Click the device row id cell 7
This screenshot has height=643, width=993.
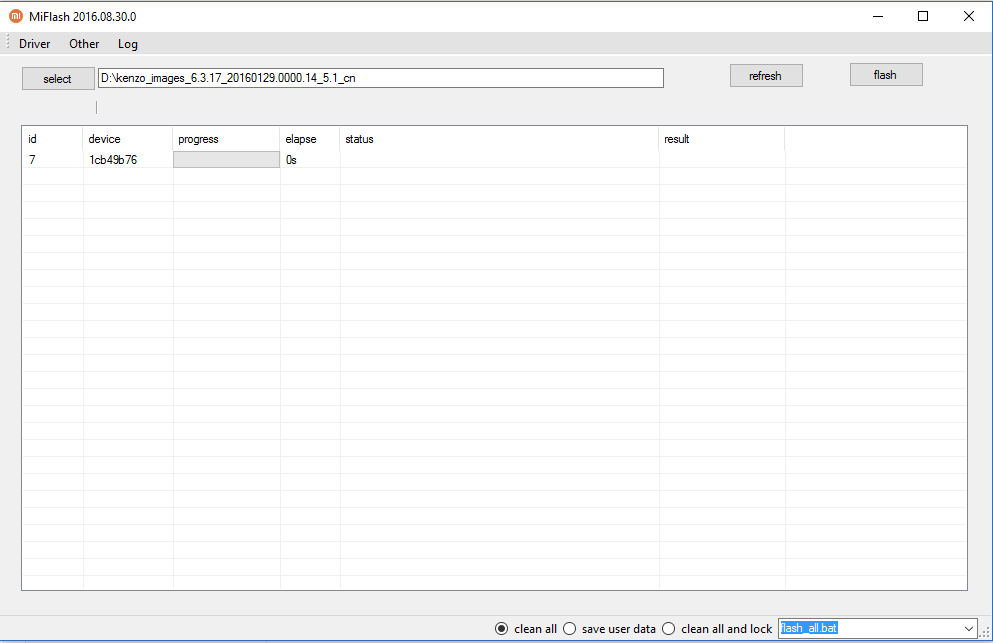(x=32, y=160)
